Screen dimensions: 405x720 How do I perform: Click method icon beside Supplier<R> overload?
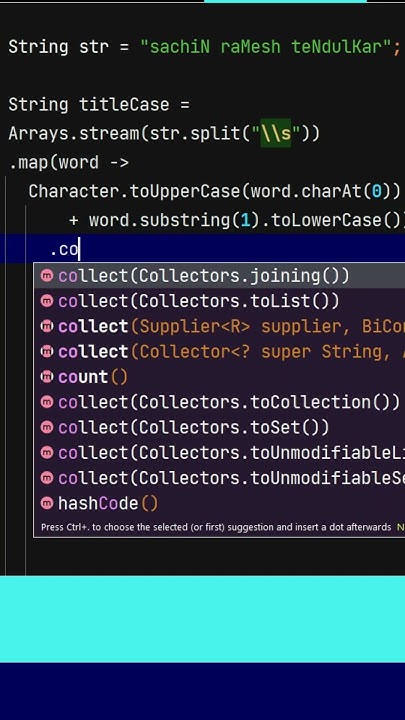click(47, 326)
